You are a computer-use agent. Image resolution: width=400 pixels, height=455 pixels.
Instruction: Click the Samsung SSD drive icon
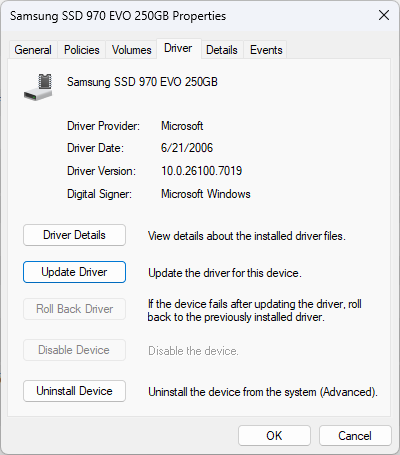pyautogui.click(x=38, y=87)
